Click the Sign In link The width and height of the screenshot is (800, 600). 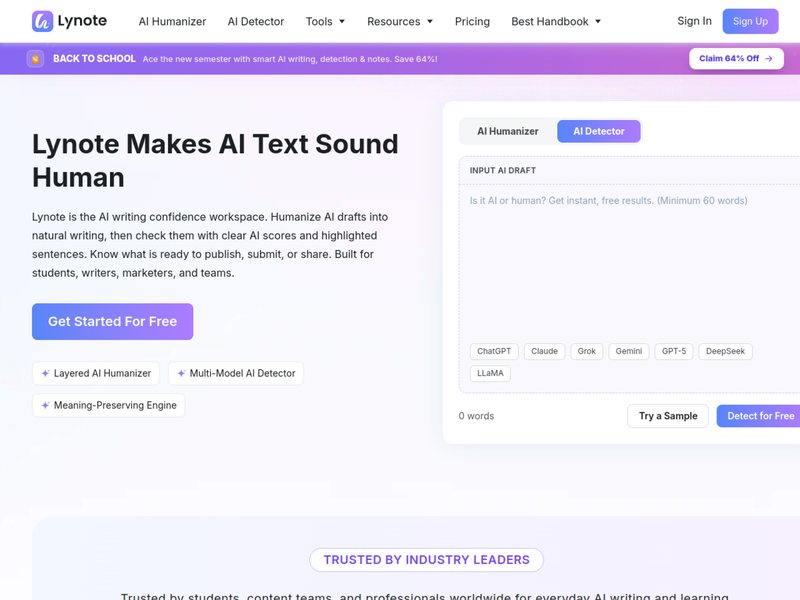694,21
